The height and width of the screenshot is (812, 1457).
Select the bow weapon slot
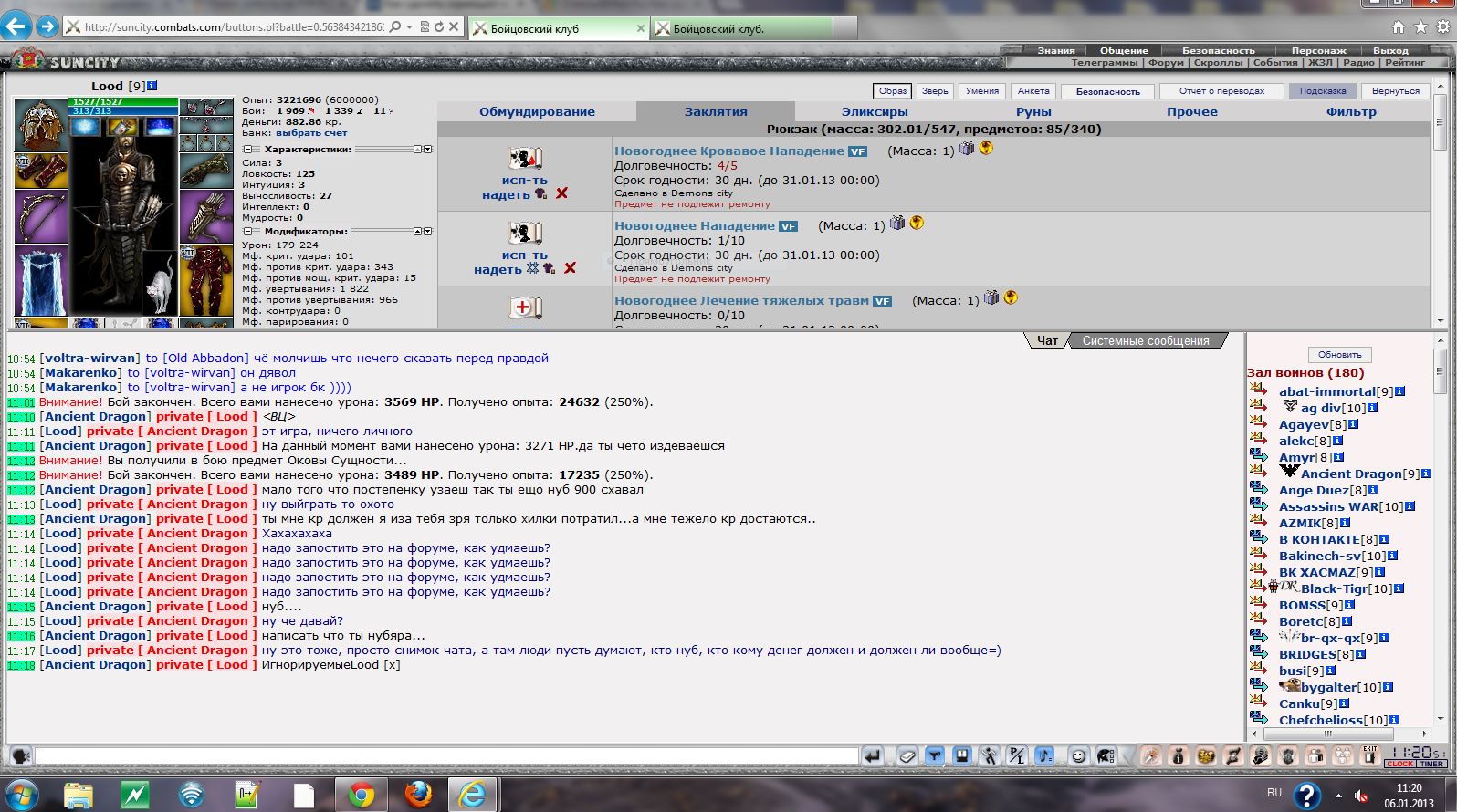click(x=41, y=217)
